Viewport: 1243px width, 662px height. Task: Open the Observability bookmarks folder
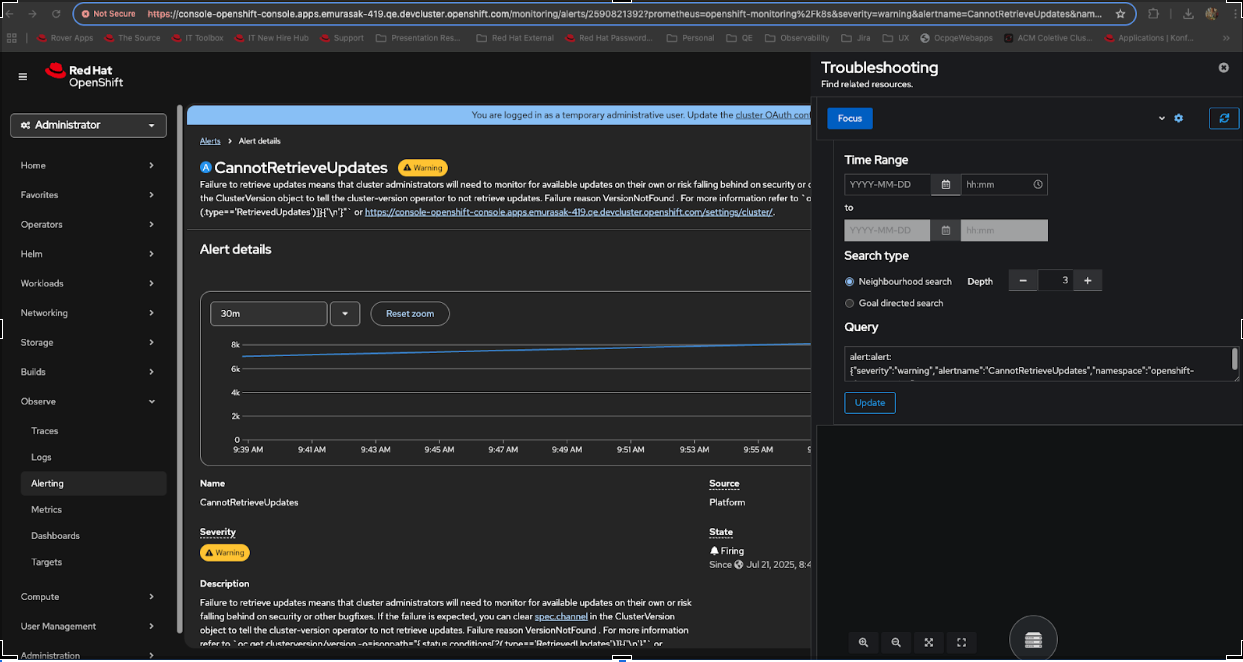tap(798, 38)
